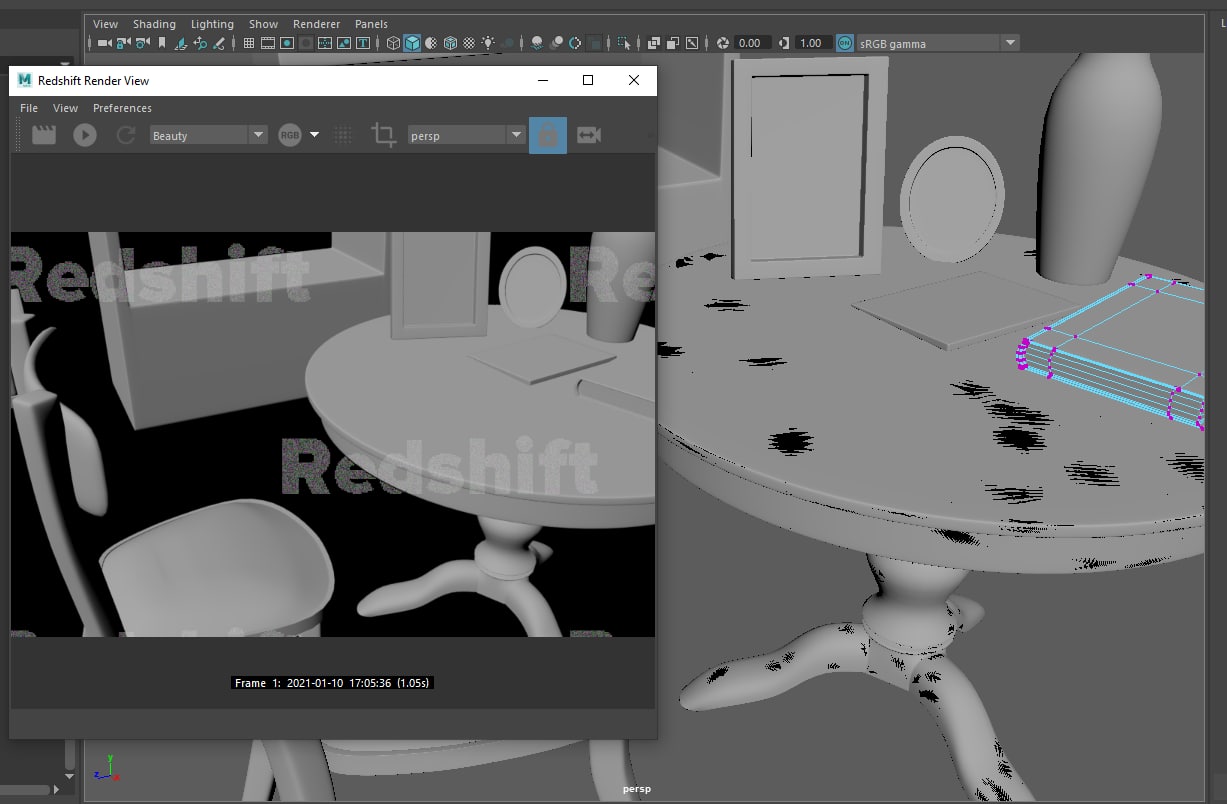Toggle the Safe Title icon

[x=362, y=43]
